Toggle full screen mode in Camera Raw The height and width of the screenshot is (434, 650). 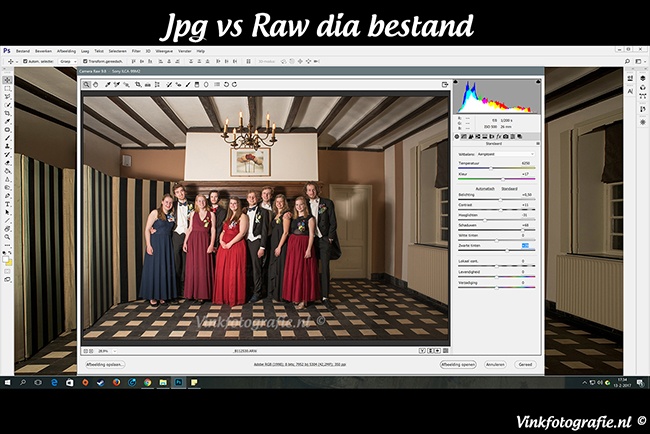[x=446, y=84]
